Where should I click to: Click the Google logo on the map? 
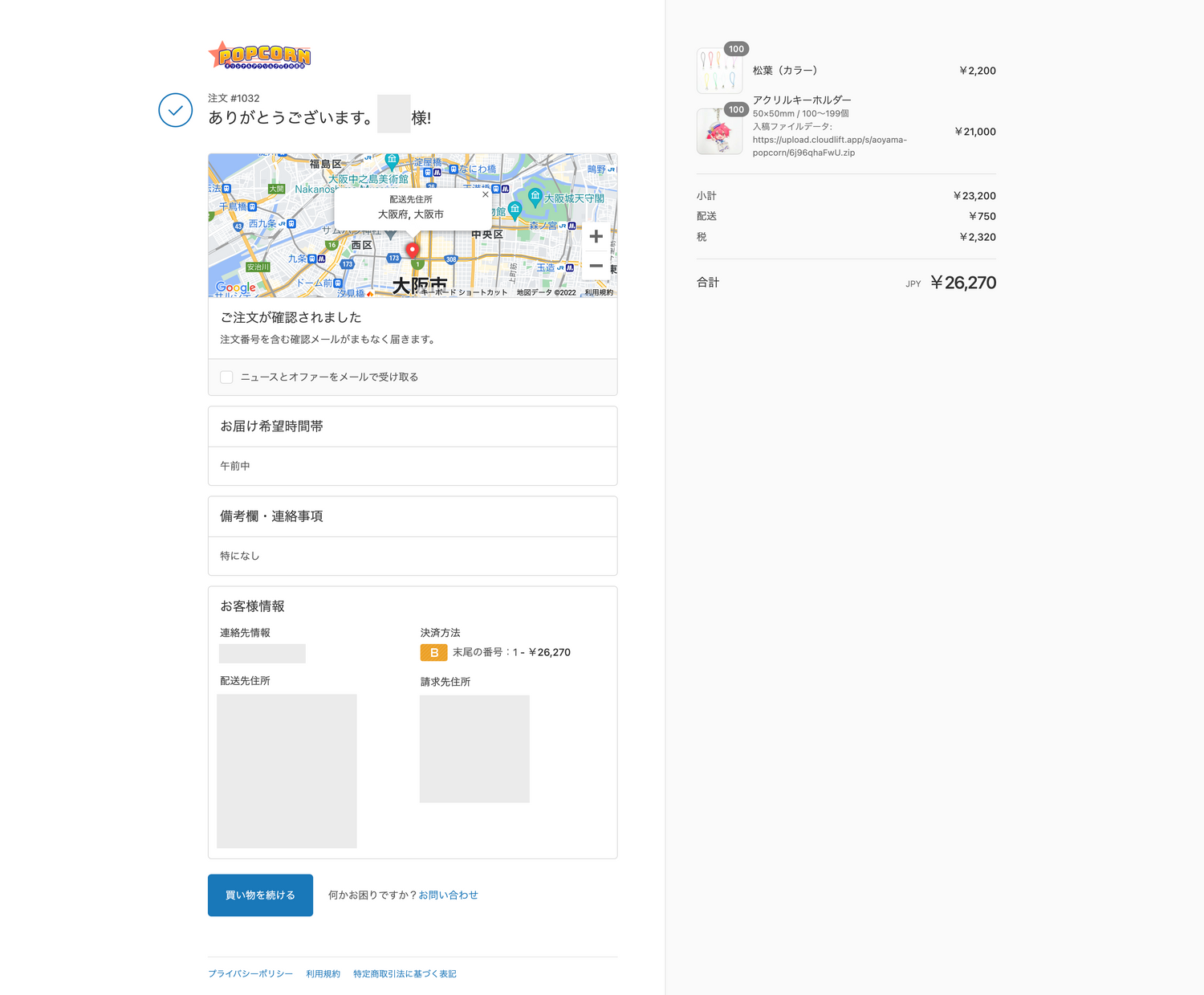(236, 287)
